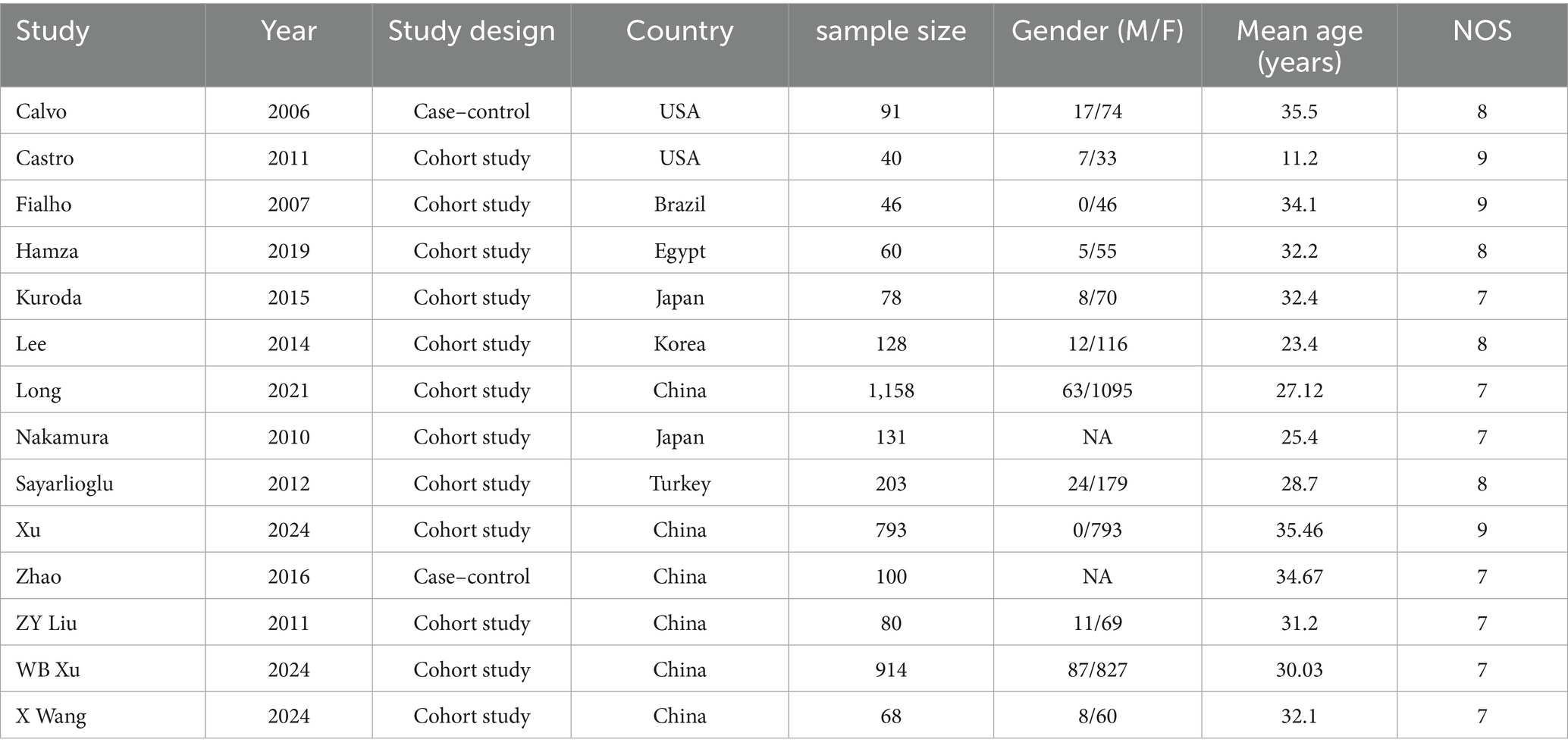
Task: Select Turkey in the Country column
Action: [679, 484]
